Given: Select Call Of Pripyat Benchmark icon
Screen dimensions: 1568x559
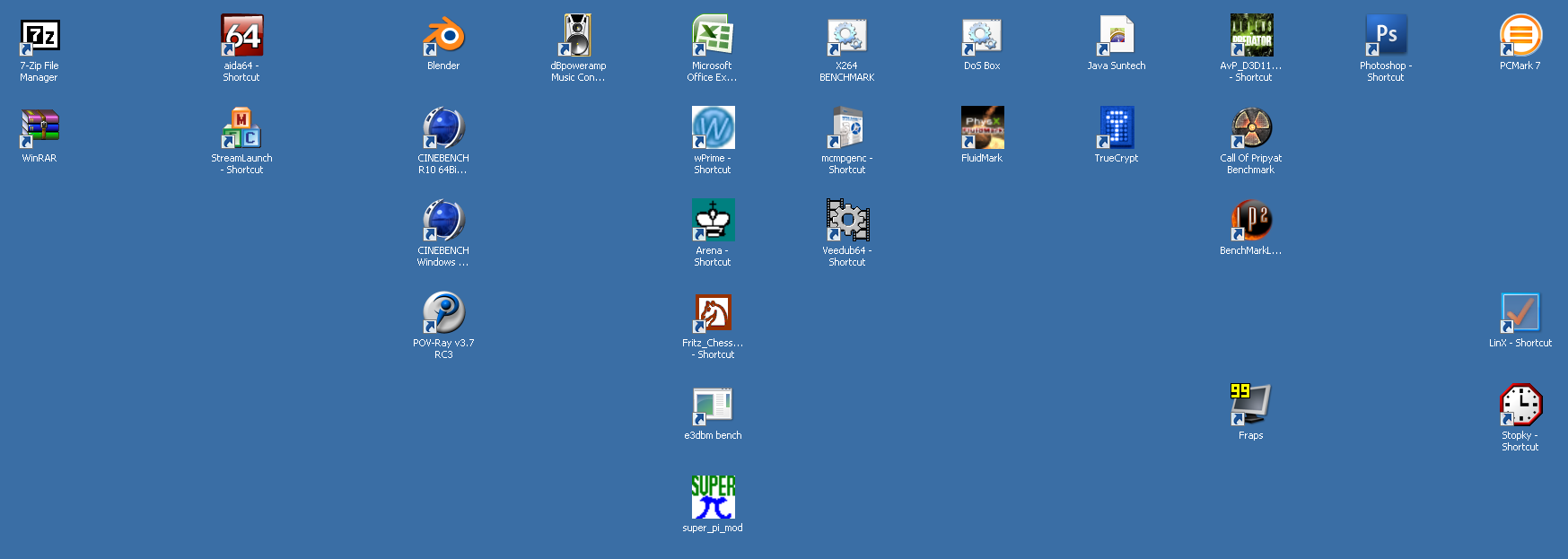Looking at the screenshot, I should tap(1251, 128).
